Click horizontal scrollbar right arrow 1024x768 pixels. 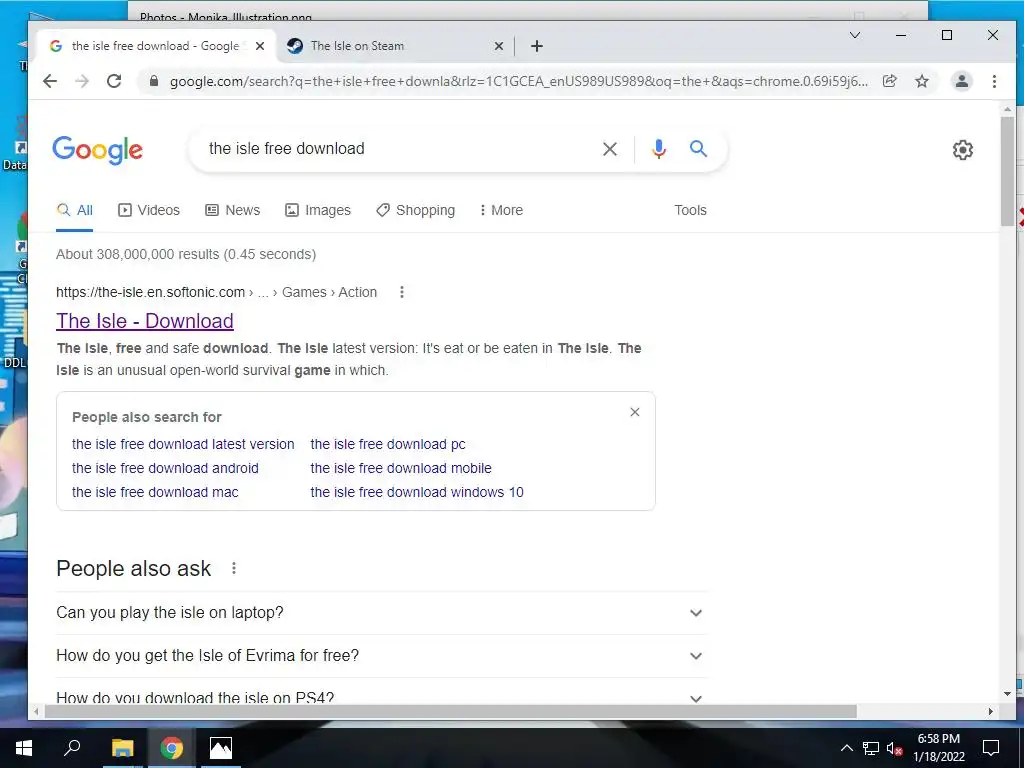tap(991, 711)
